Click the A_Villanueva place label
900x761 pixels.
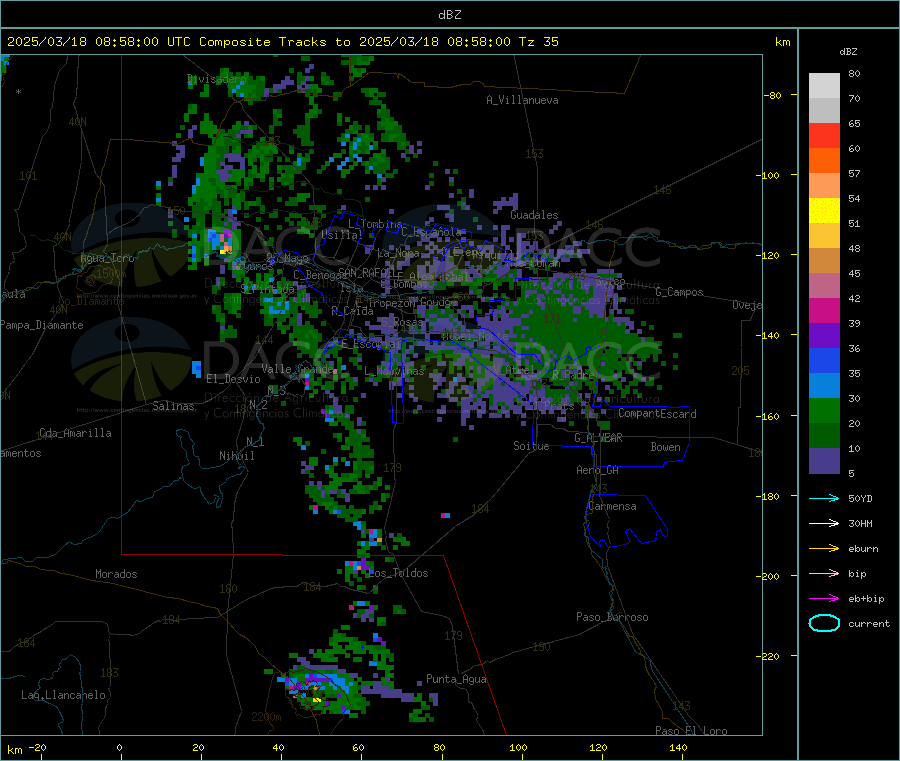522,100
